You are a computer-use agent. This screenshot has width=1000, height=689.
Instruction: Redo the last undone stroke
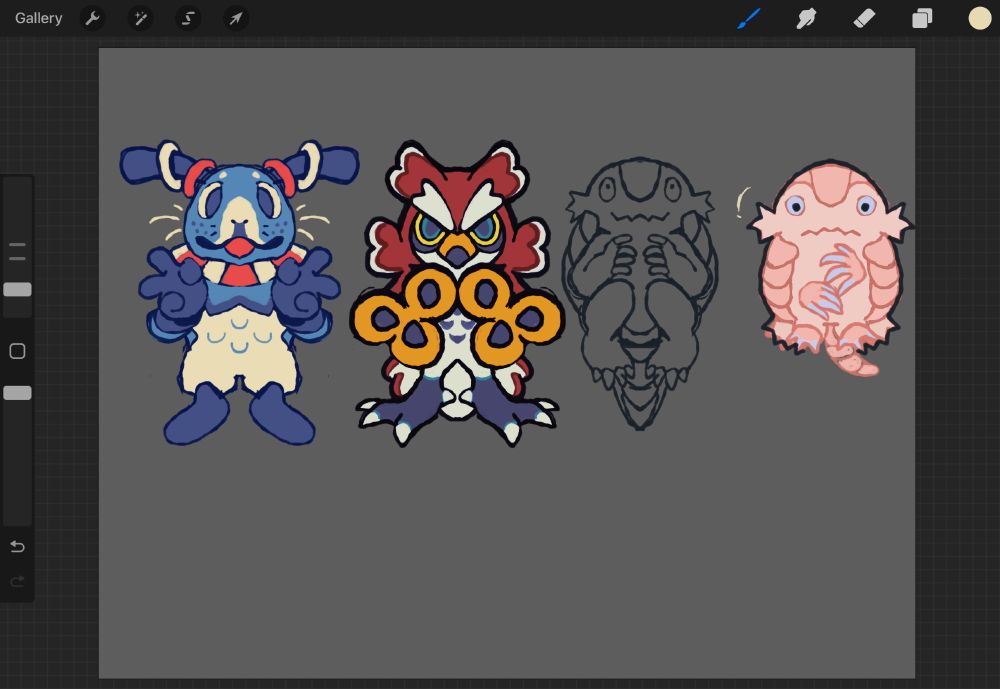click(x=17, y=581)
